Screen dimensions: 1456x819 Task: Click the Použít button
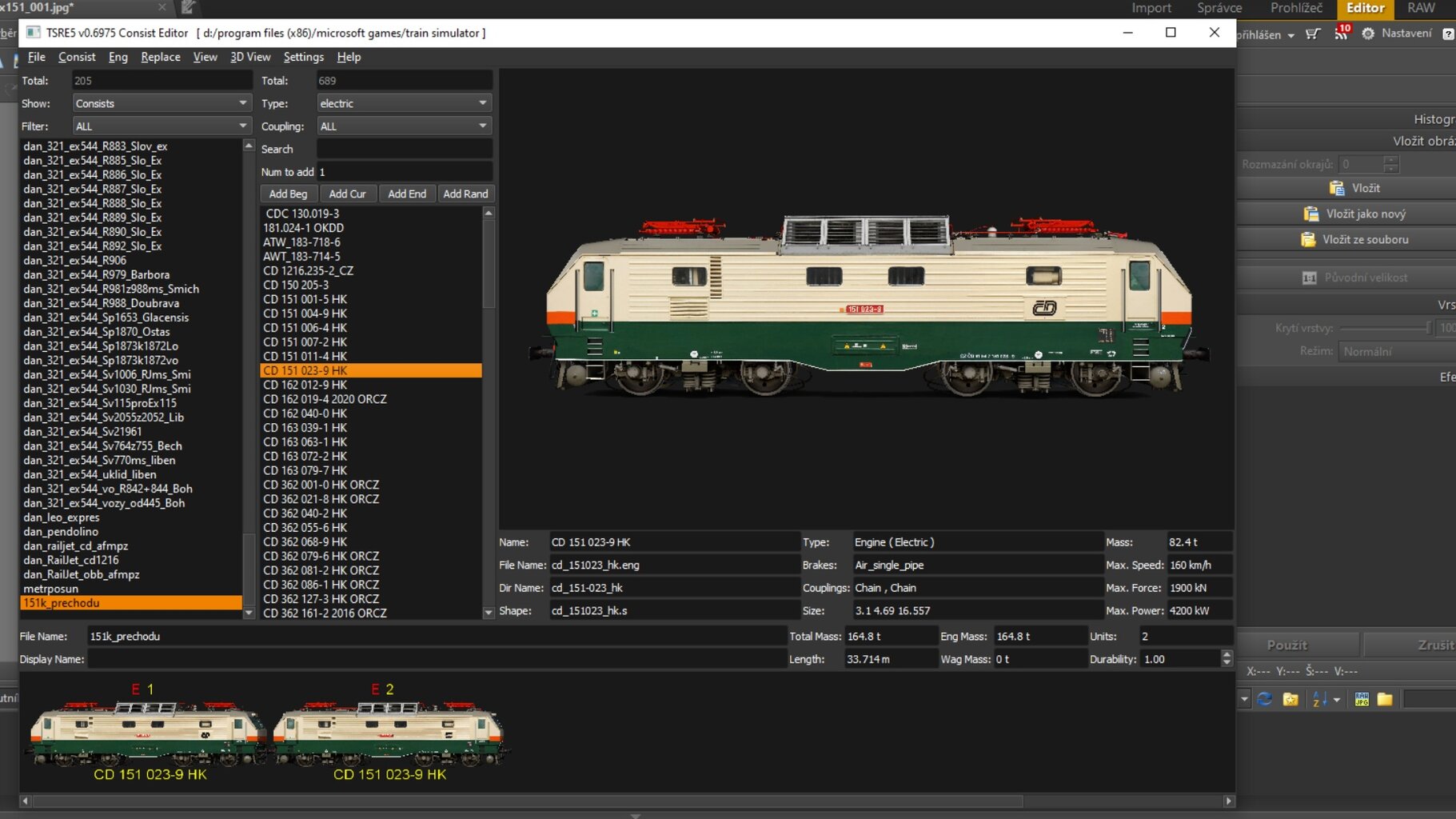pyautogui.click(x=1287, y=645)
